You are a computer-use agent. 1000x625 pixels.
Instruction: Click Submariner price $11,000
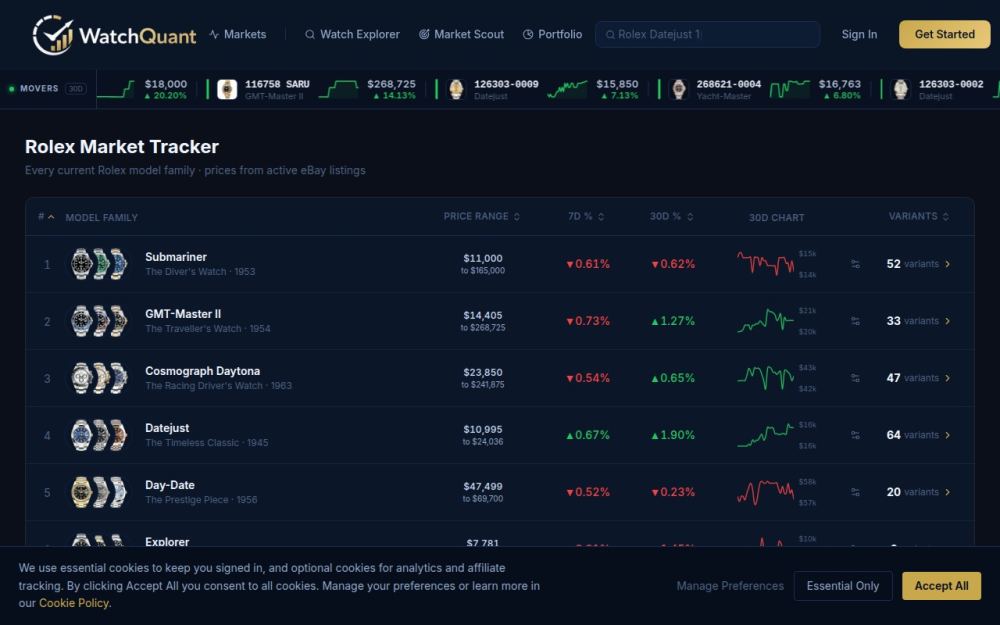click(x=483, y=258)
